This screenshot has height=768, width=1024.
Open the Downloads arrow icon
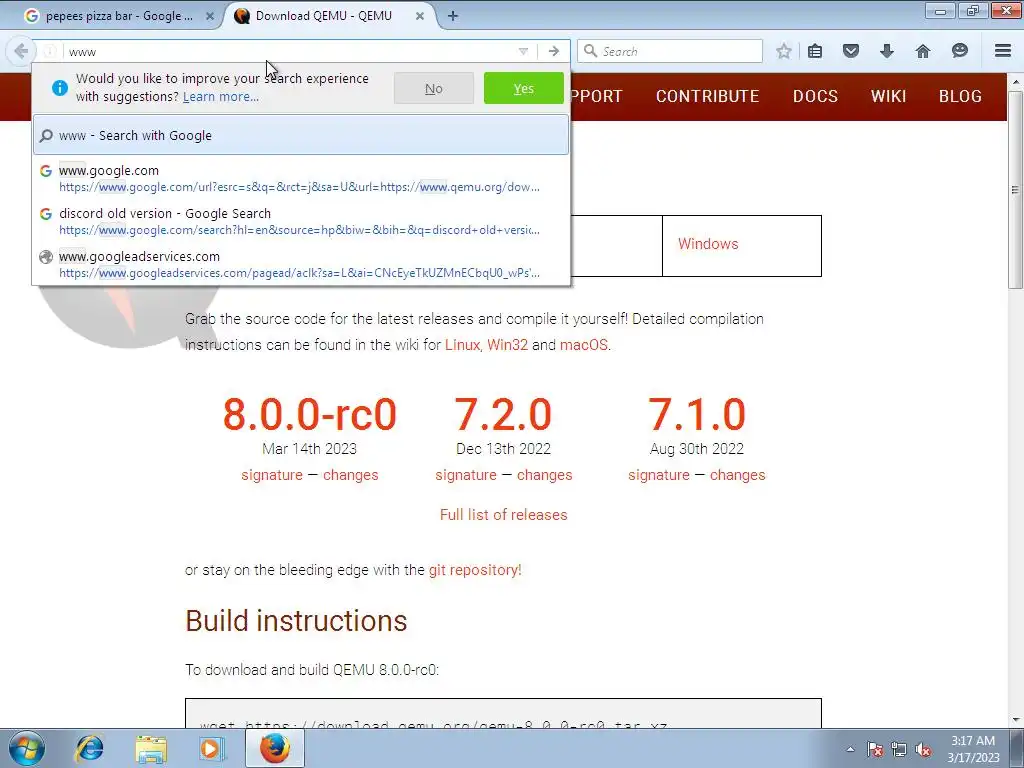[887, 51]
